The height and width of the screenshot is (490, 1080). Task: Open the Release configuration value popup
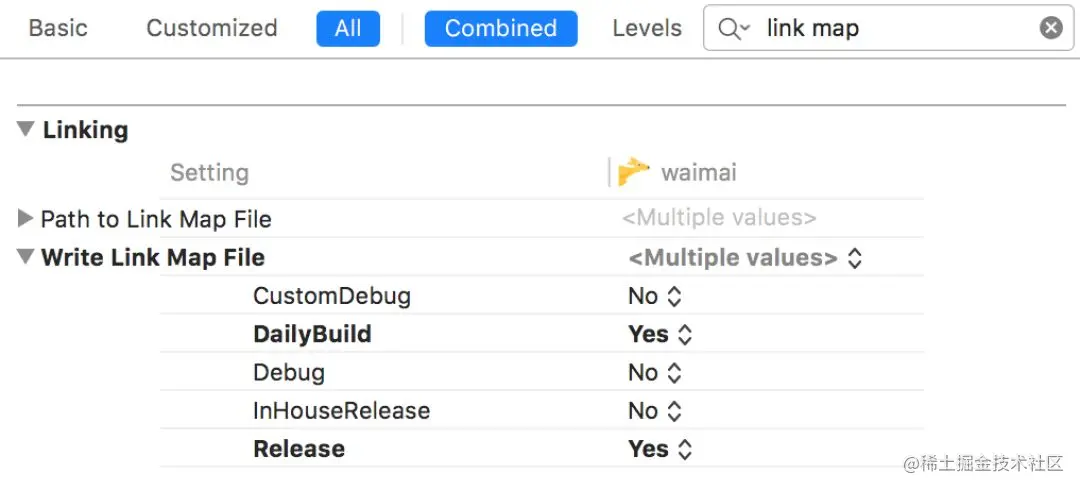tap(660, 449)
